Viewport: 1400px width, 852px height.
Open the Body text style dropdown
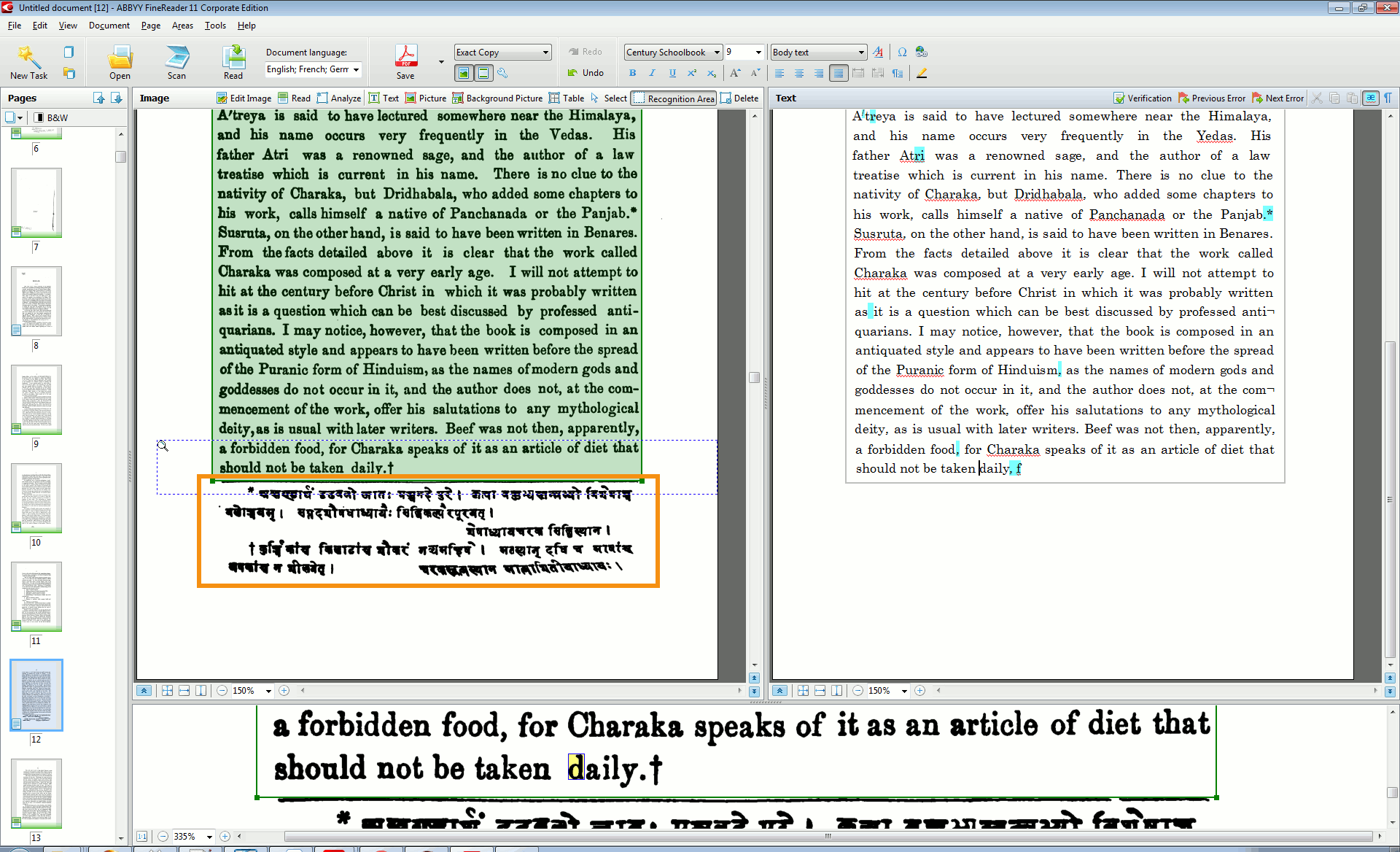point(861,53)
